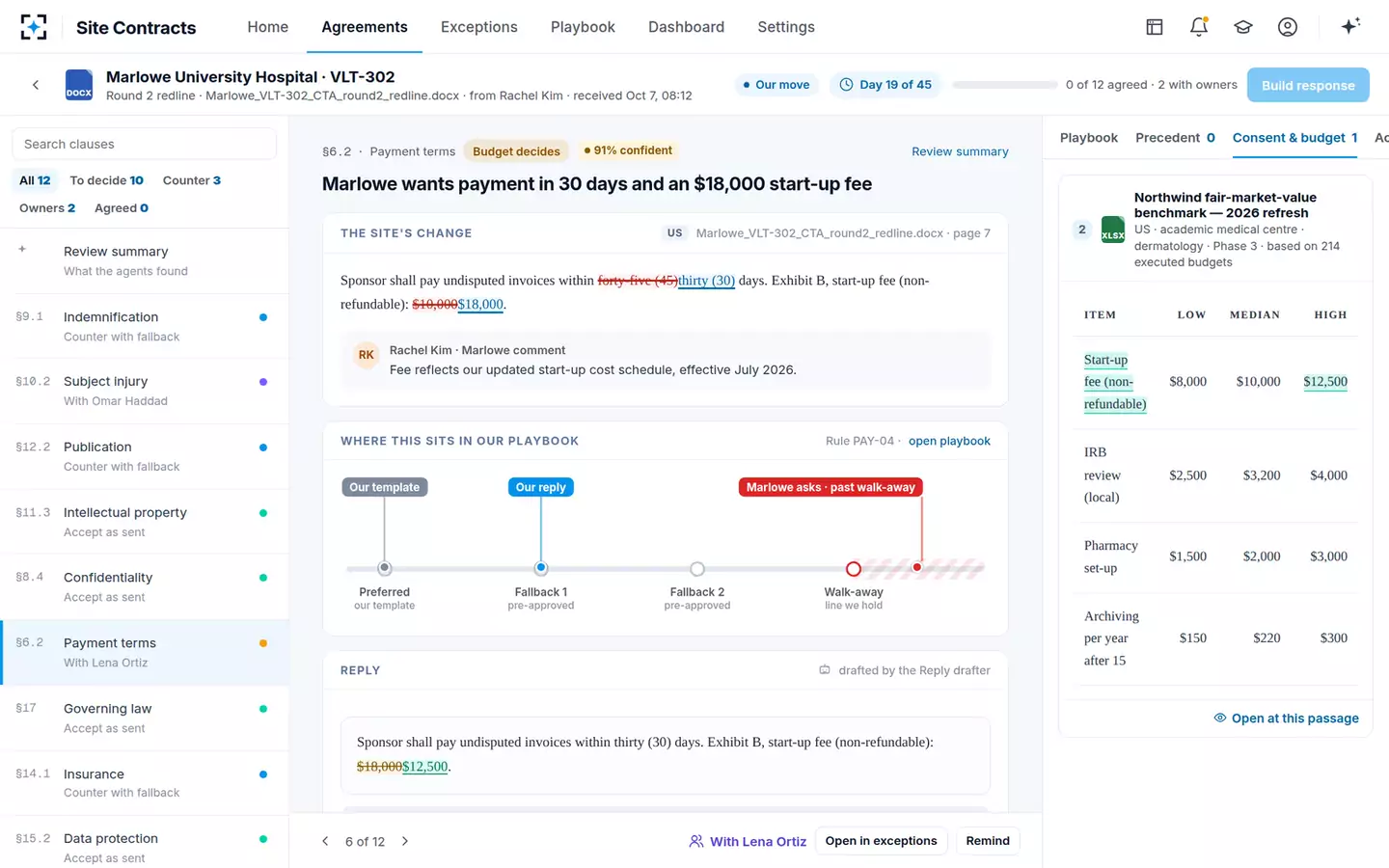Go to previous clause with left chevron
Screen dimensions: 1389x868
point(325,841)
